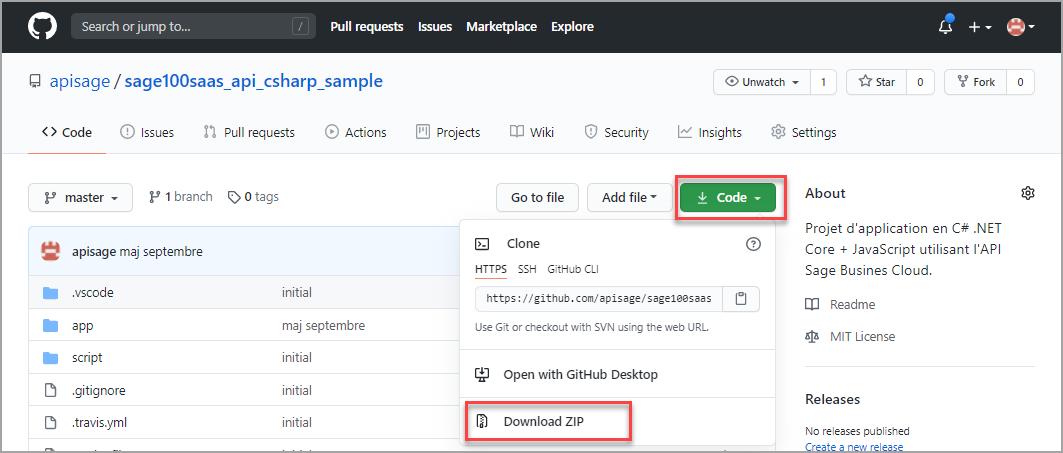Open the master branch dropdown
This screenshot has height=453, width=1063.
(81, 197)
